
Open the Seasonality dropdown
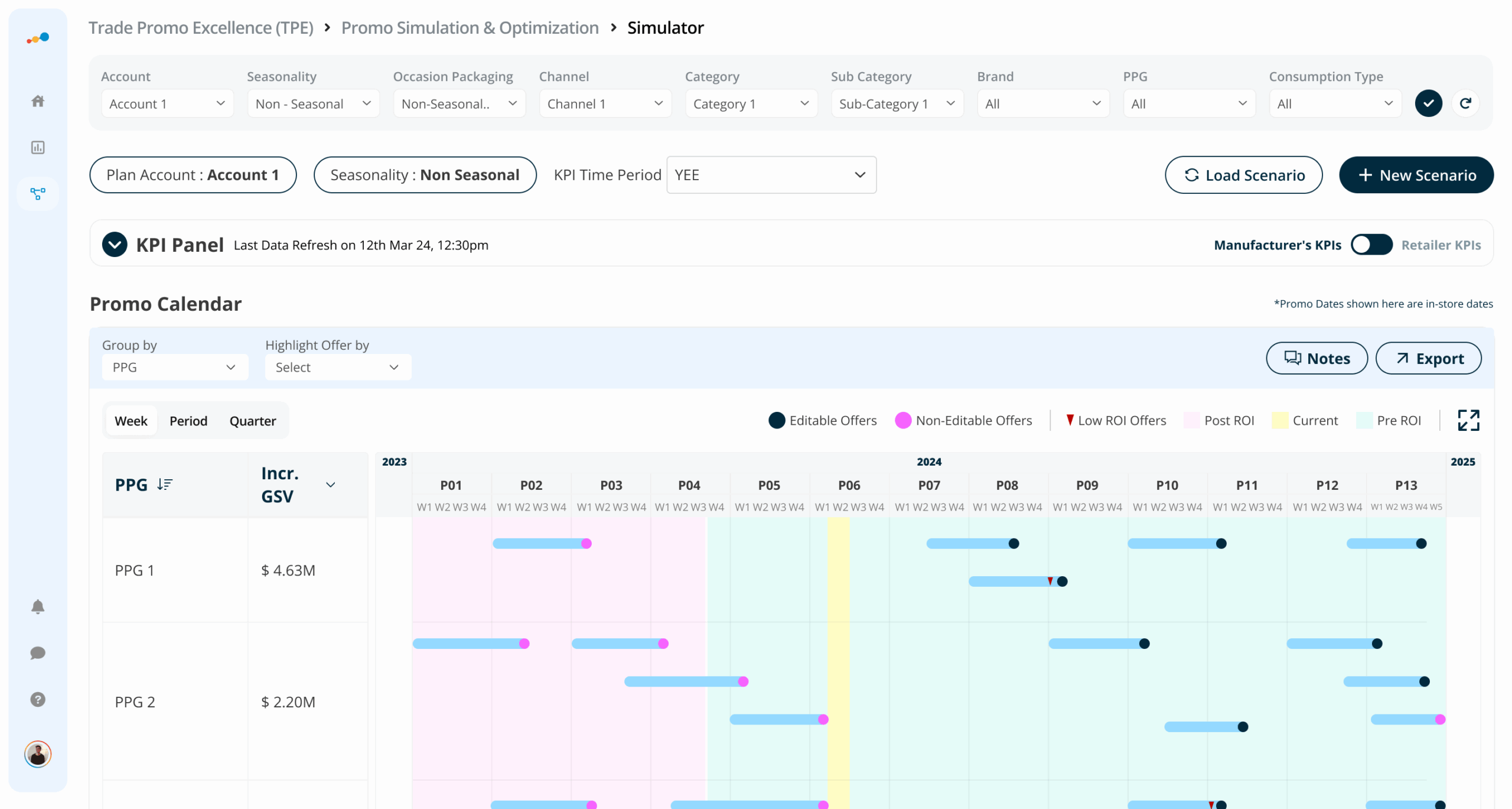pos(313,103)
